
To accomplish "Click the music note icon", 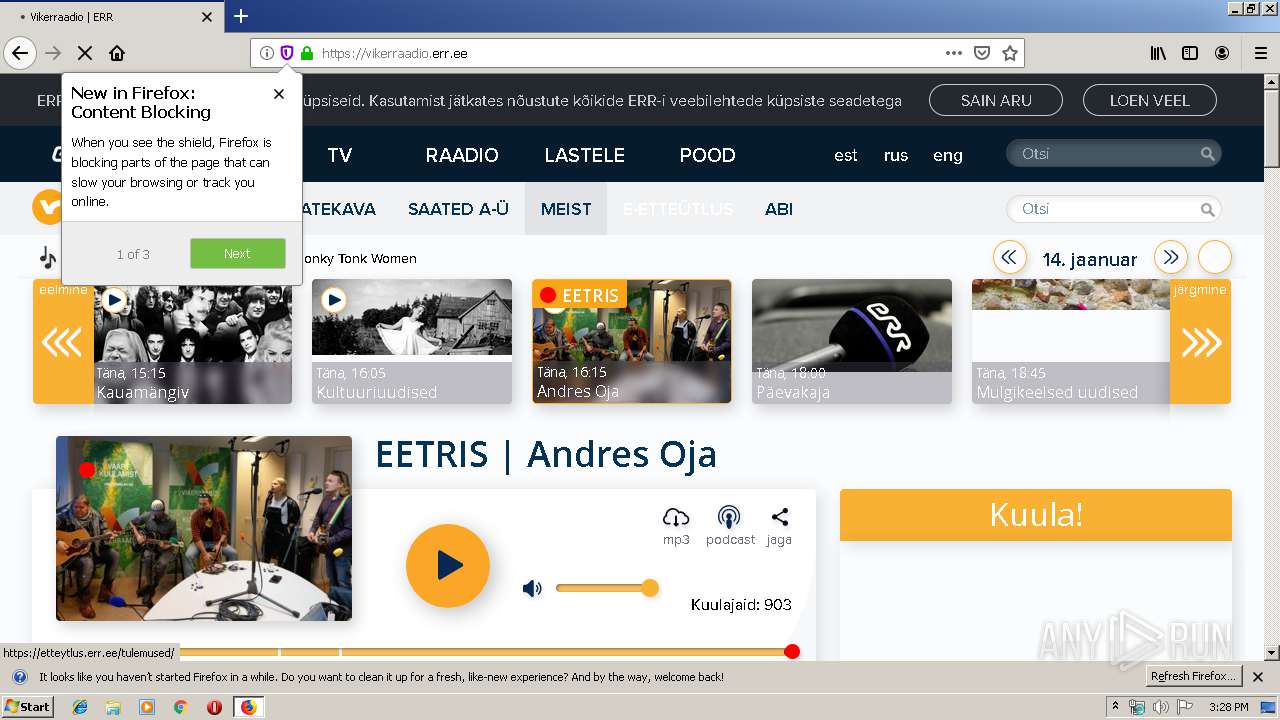I will (48, 258).
